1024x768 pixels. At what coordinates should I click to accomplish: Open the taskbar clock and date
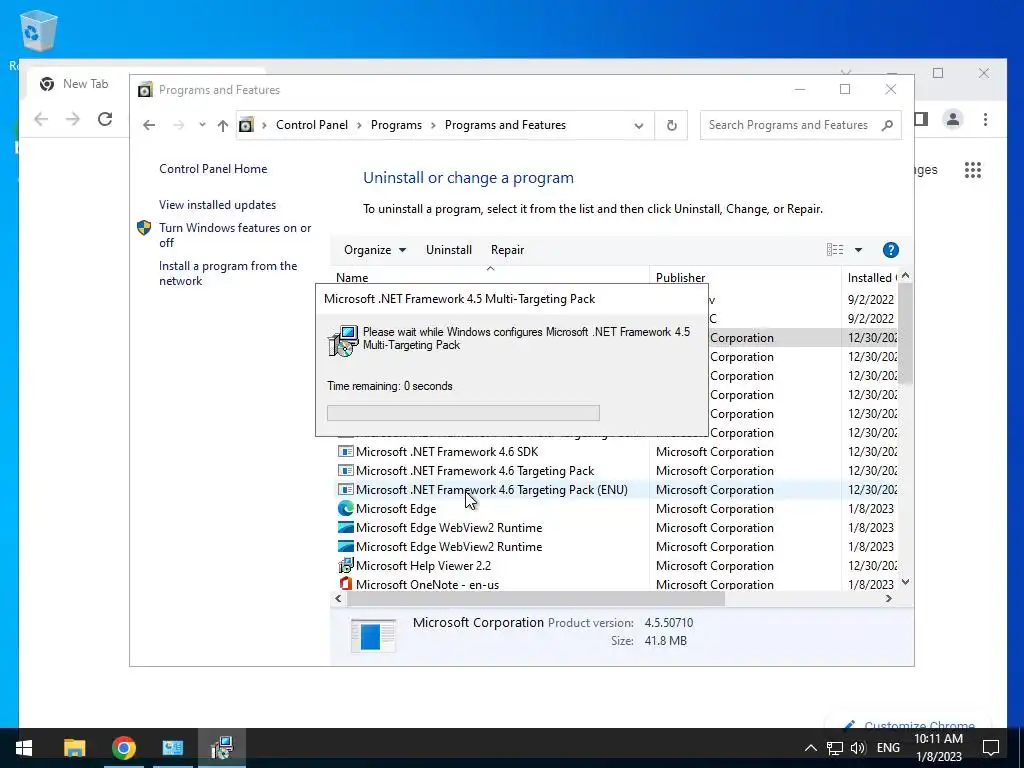pyautogui.click(x=938, y=748)
